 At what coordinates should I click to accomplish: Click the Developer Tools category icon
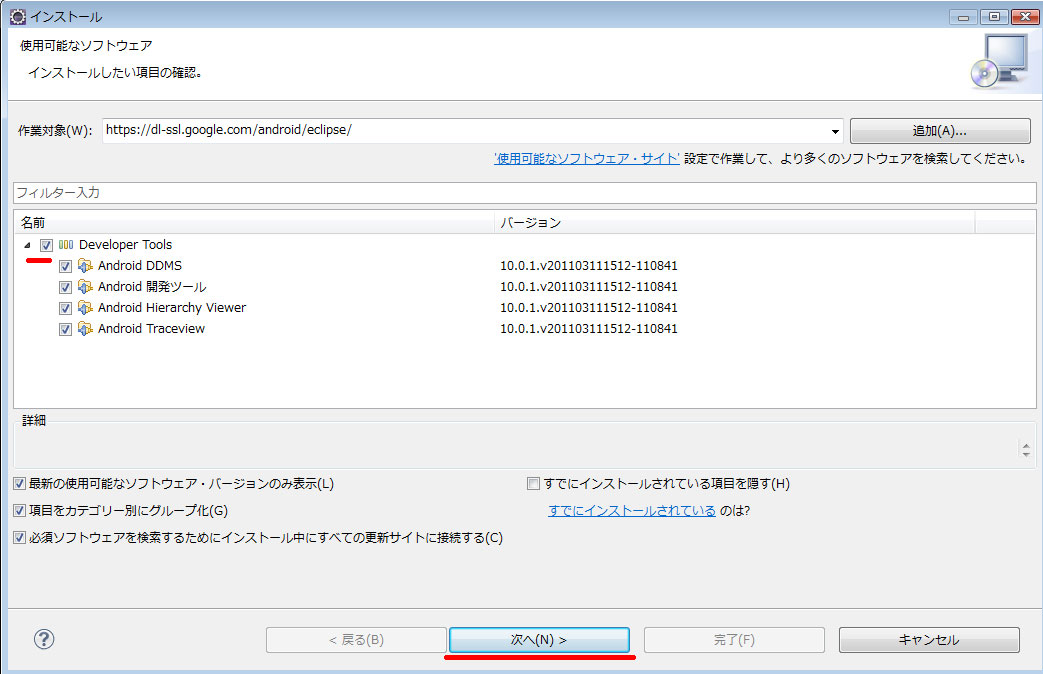pyautogui.click(x=66, y=245)
